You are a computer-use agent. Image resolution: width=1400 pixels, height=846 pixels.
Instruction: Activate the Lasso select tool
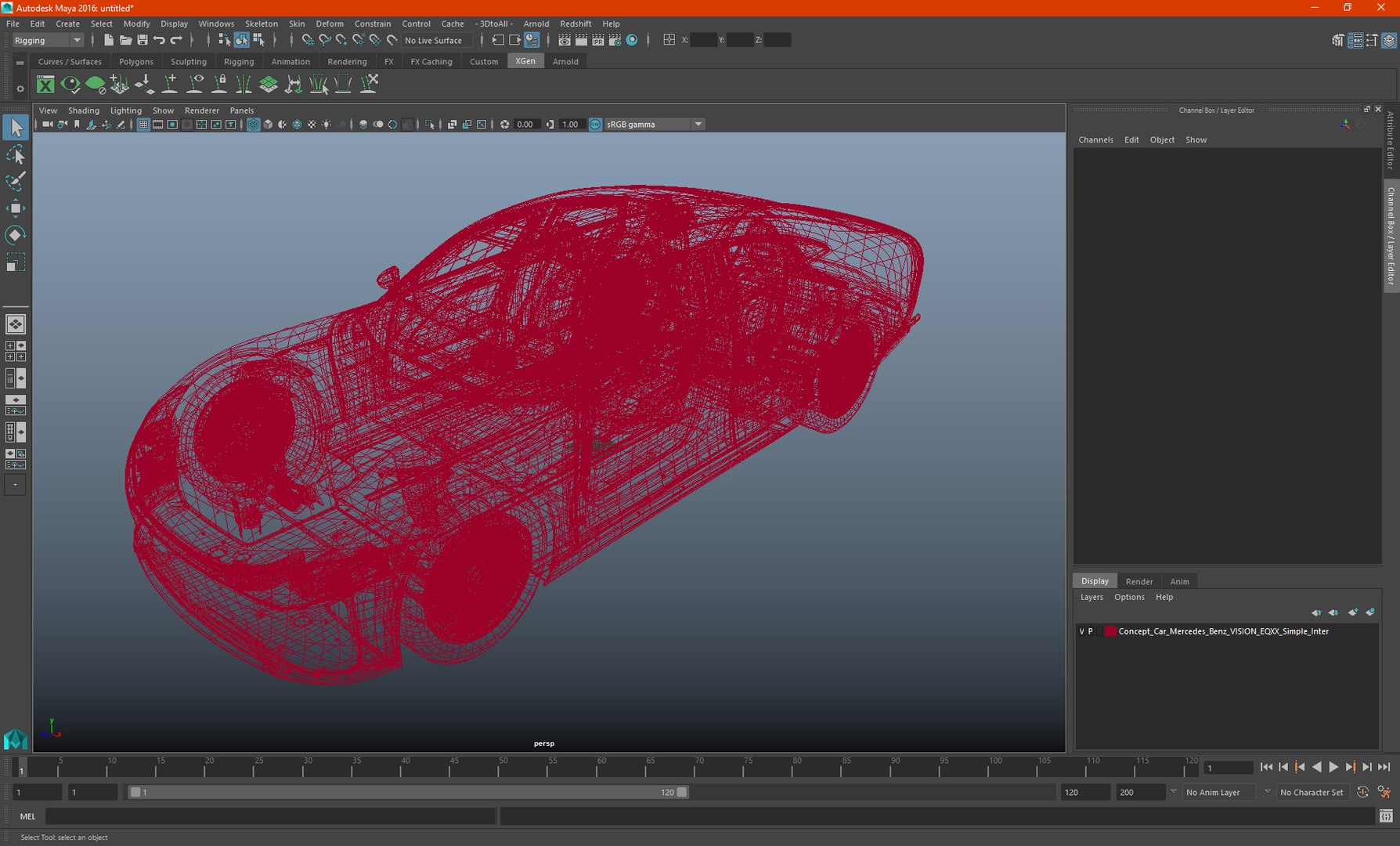pos(15,155)
